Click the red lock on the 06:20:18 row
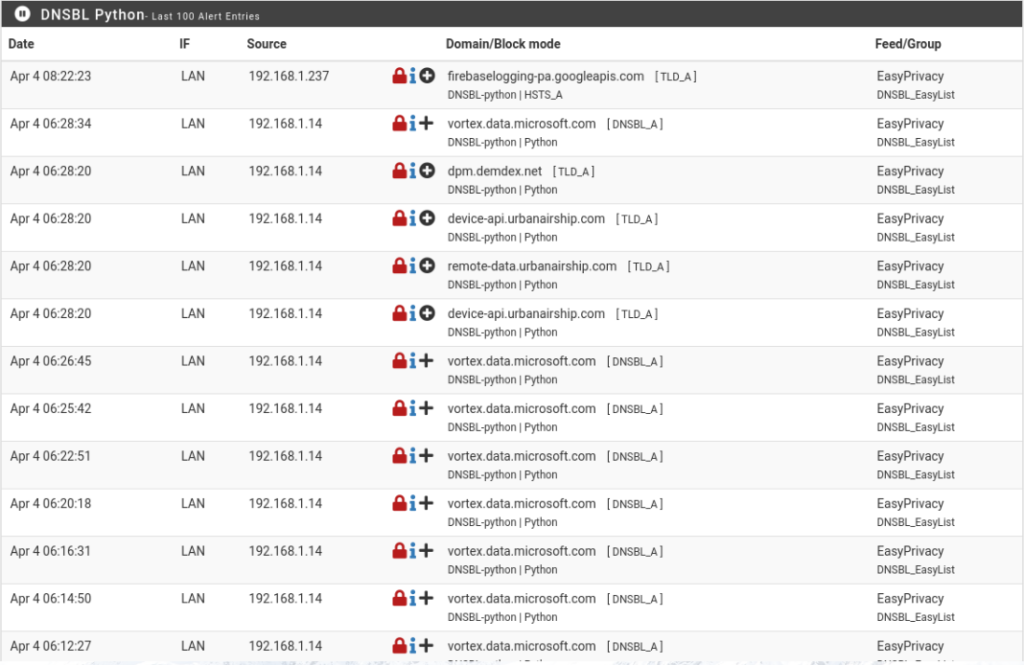Viewport: 1024px width, 665px height. pos(400,504)
